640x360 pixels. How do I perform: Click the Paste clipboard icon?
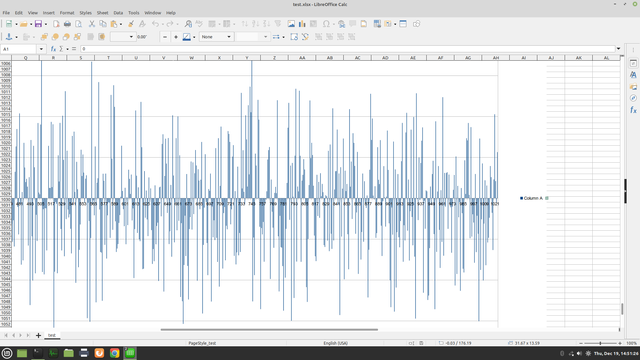pyautogui.click(x=114, y=24)
